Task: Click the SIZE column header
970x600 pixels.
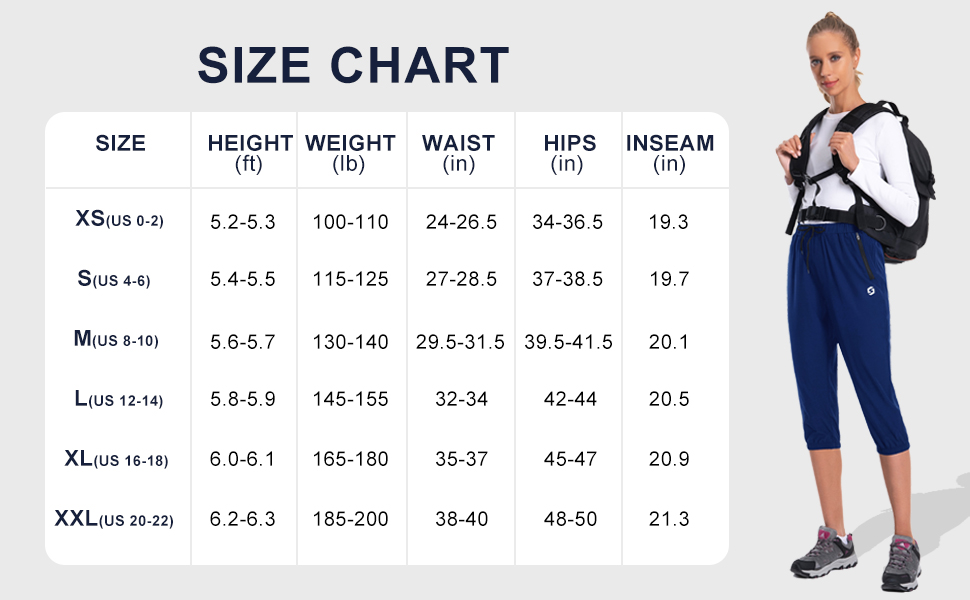Action: pyautogui.click(x=120, y=144)
